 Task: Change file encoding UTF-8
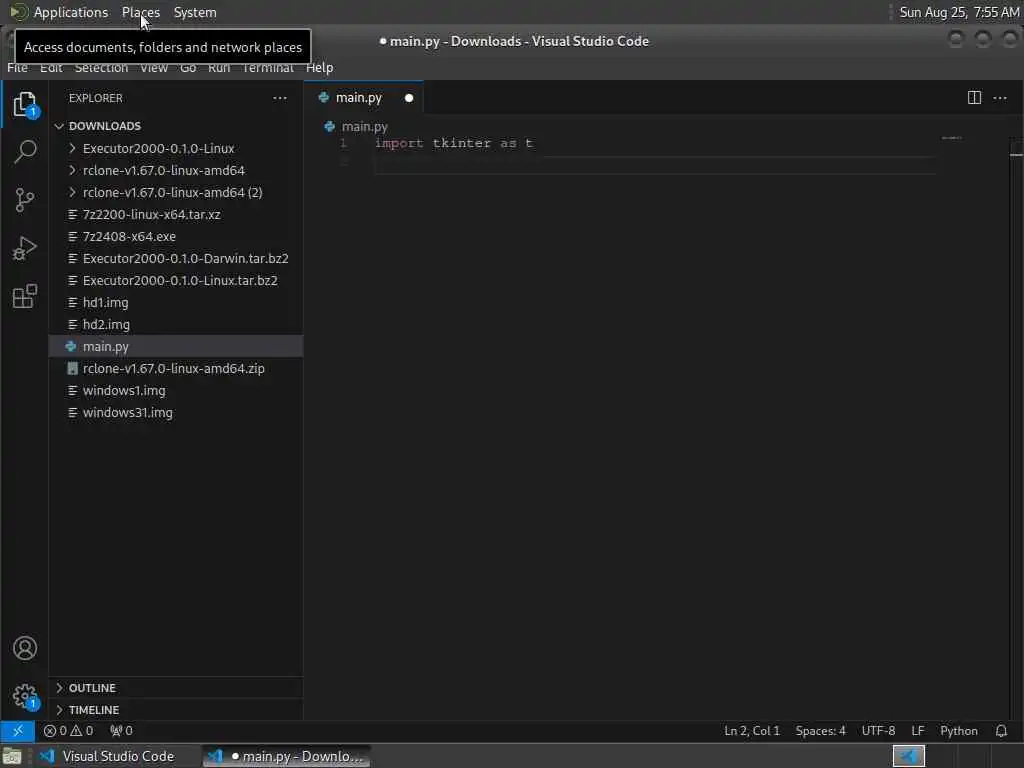(x=878, y=731)
